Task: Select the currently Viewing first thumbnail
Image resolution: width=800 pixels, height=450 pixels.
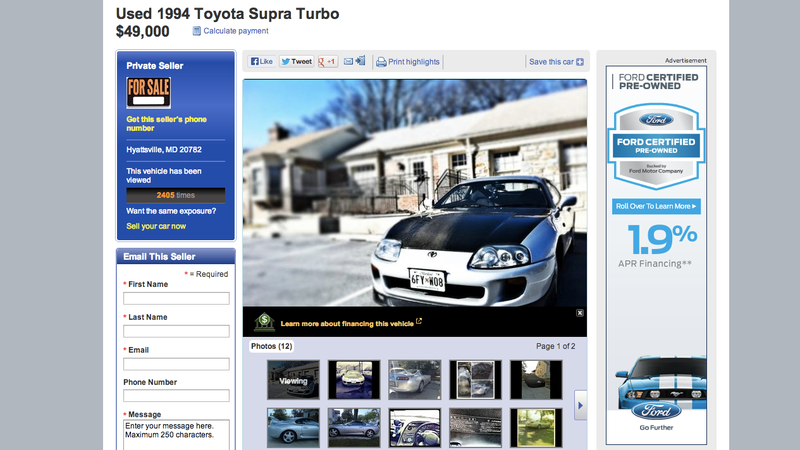Action: point(293,380)
